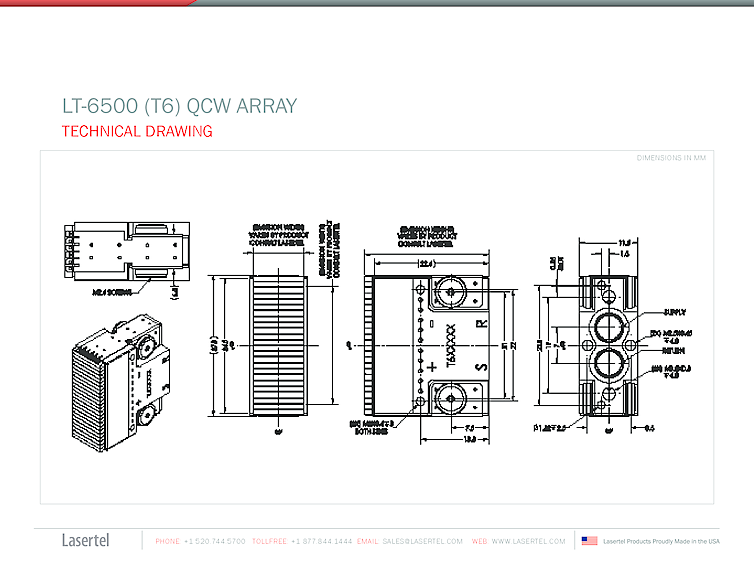Click the LT-6500 (T6) QCW ARRAY title

[179, 106]
